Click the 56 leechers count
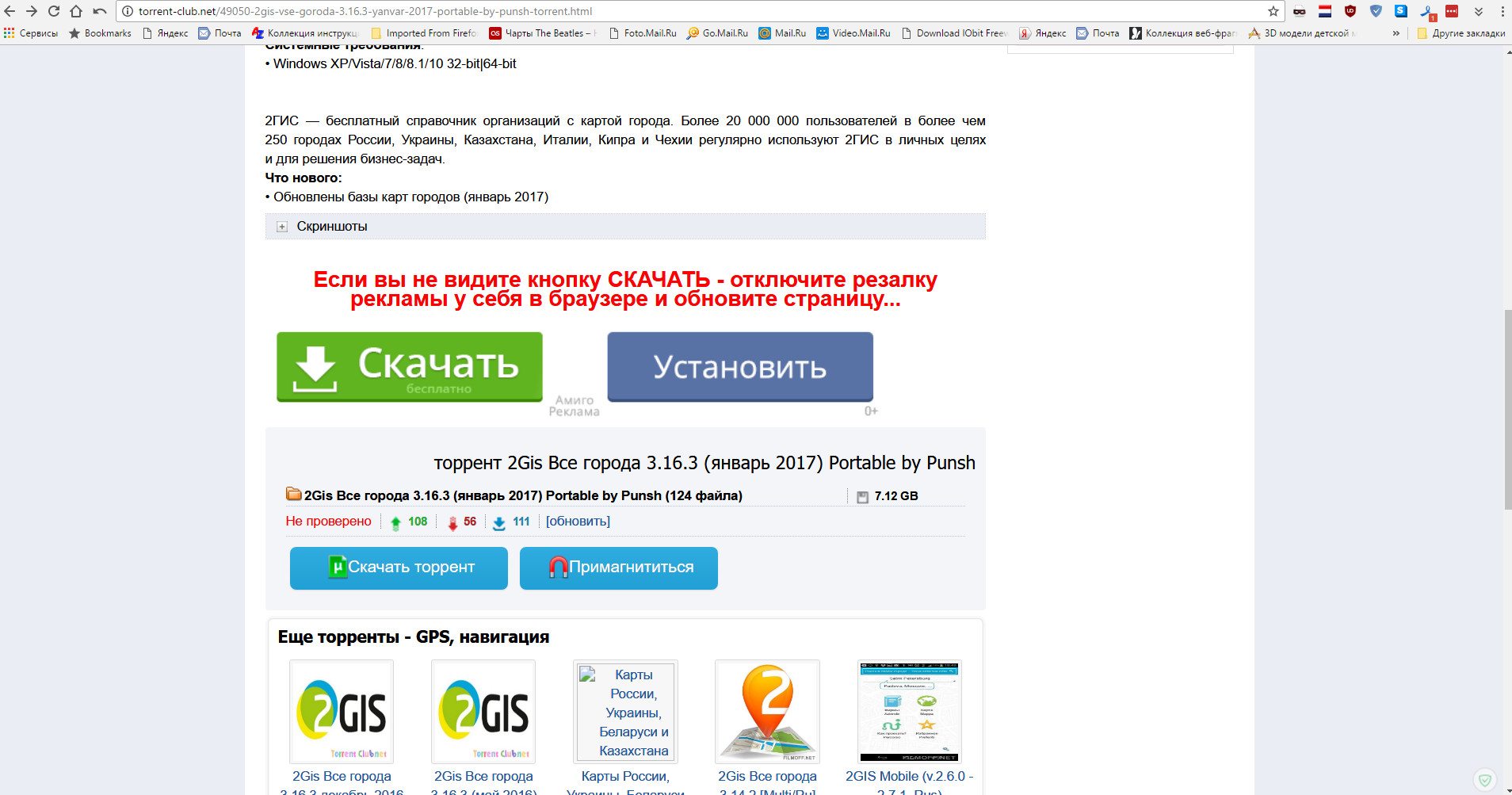Screen dimensions: 1512x795 tap(470, 522)
